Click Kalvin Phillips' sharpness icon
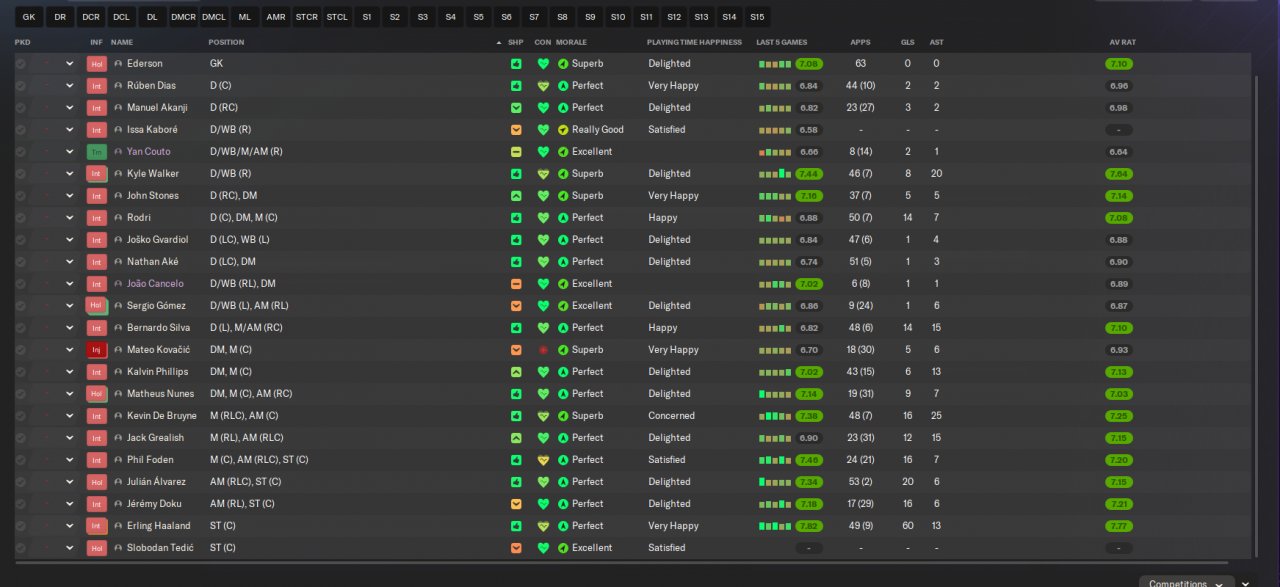 tap(516, 372)
